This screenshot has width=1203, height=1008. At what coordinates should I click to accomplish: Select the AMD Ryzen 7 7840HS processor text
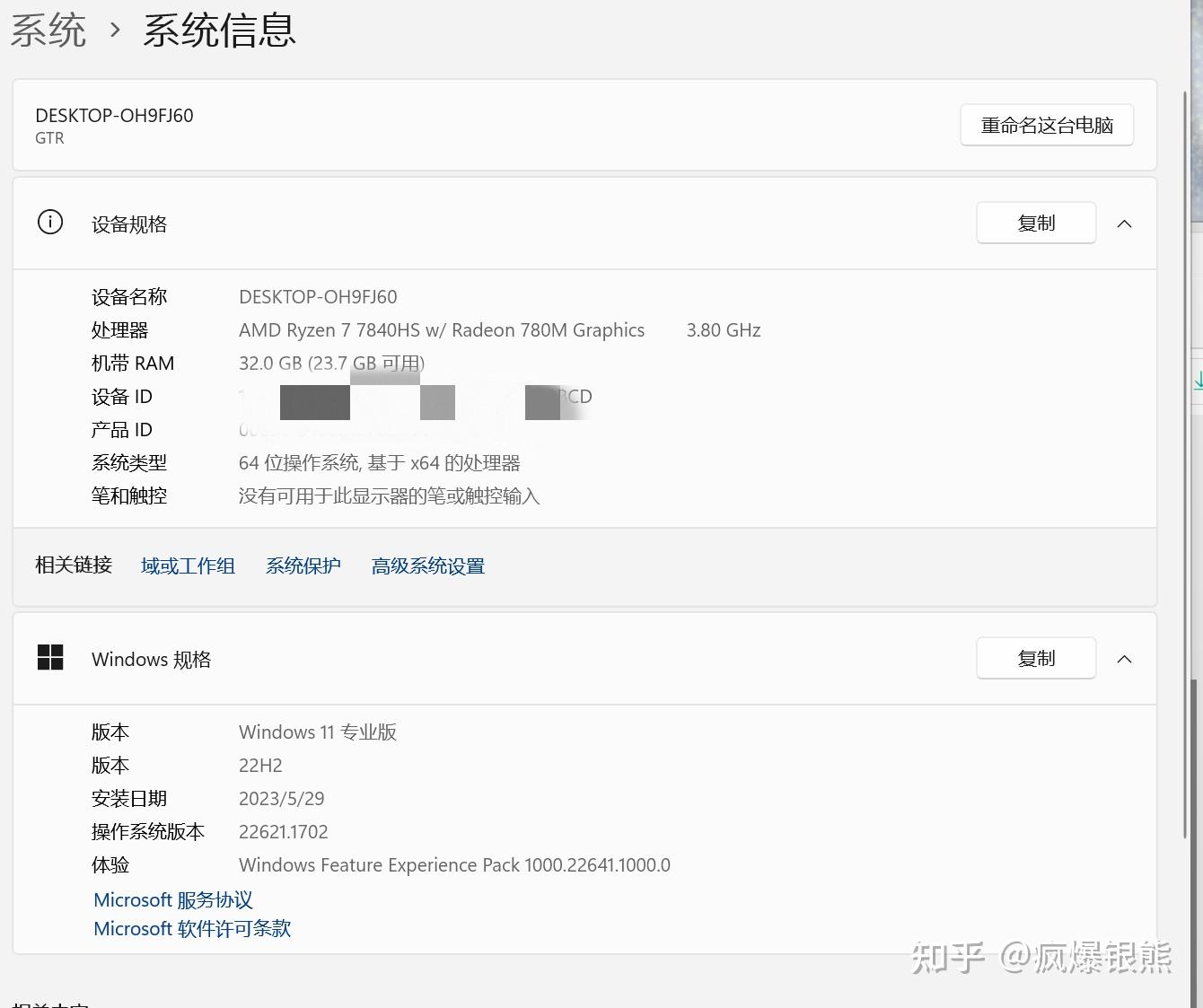click(x=442, y=329)
